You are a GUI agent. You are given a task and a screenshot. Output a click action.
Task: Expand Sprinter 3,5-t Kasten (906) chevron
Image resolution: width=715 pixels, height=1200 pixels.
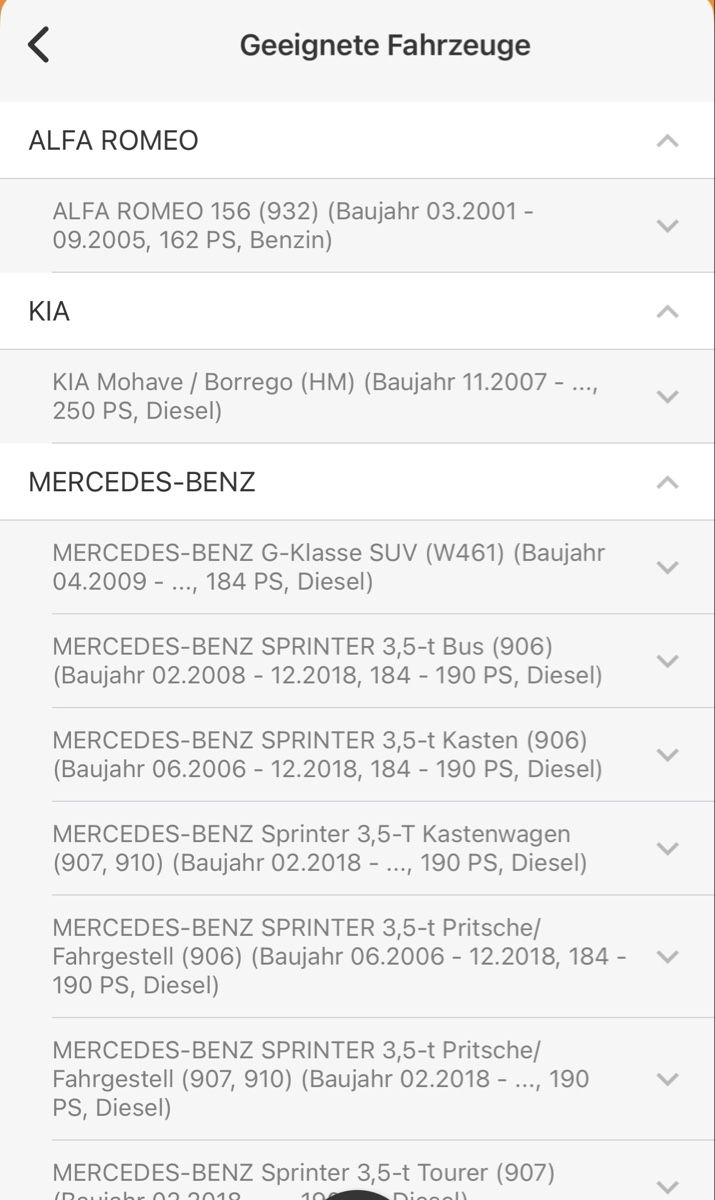[x=667, y=755]
